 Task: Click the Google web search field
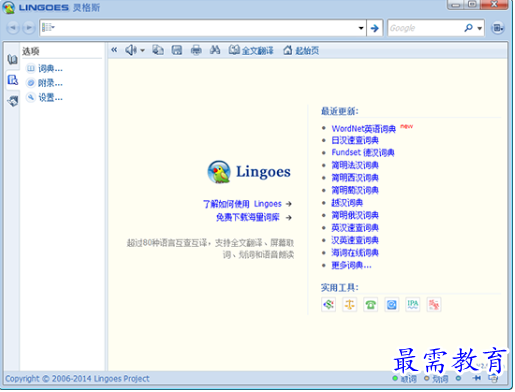click(x=425, y=28)
